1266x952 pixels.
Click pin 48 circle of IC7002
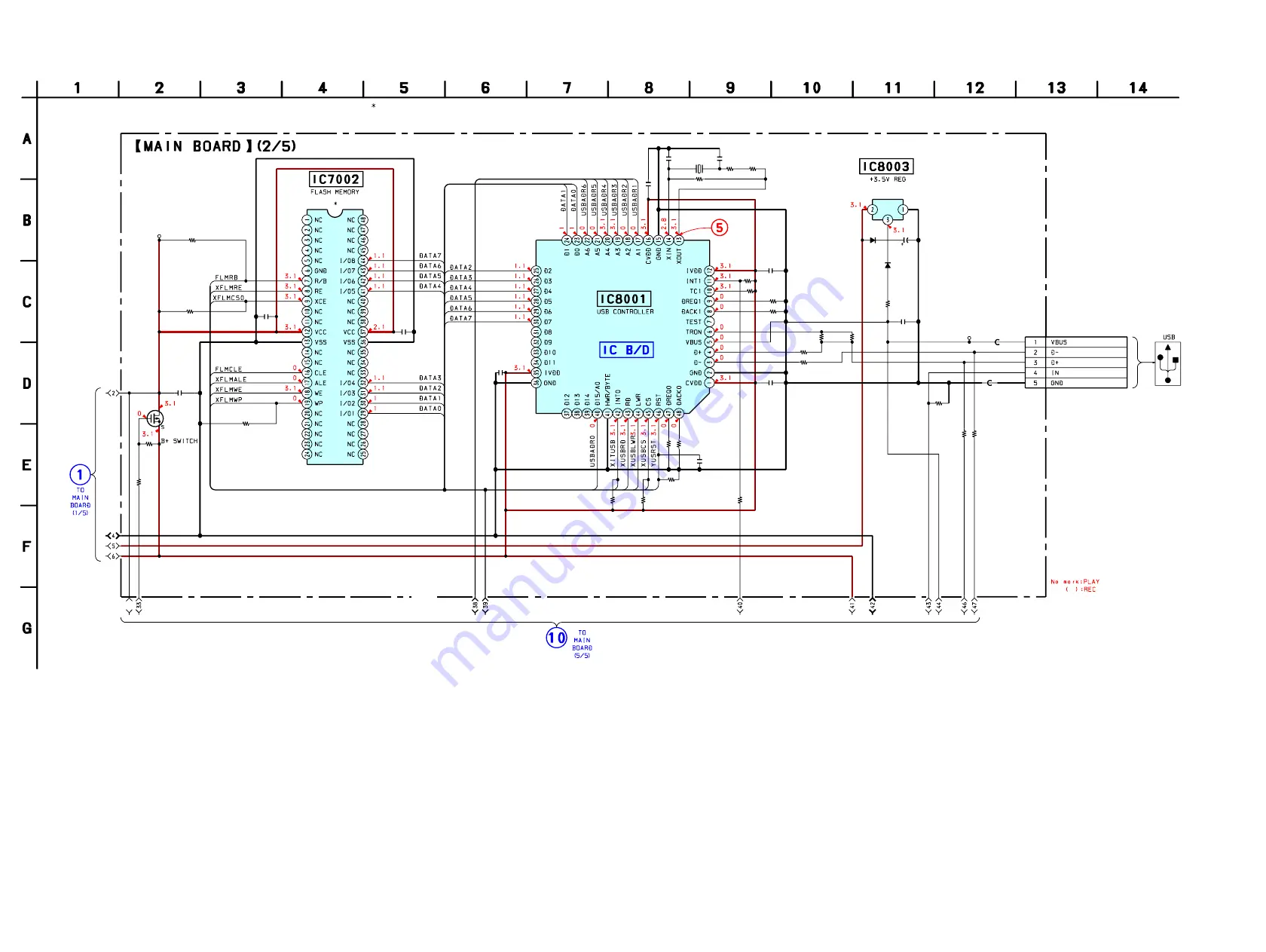[x=363, y=220]
